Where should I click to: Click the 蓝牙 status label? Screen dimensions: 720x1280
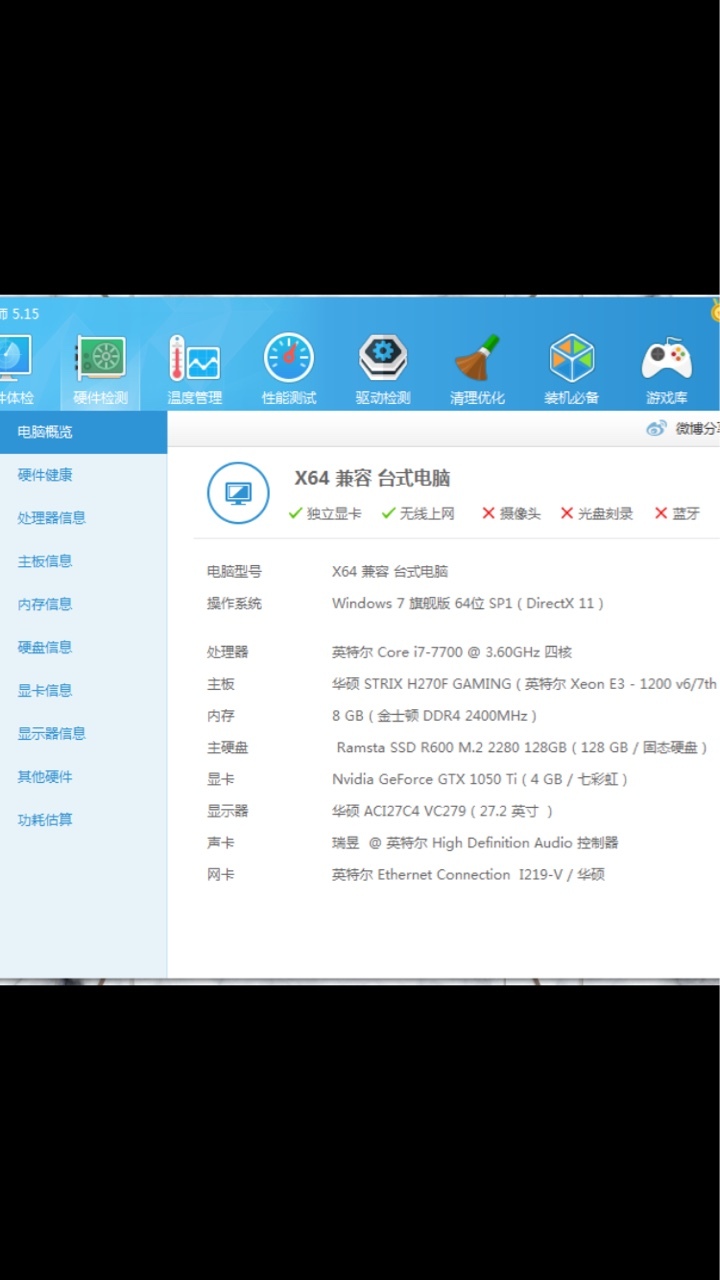(686, 513)
